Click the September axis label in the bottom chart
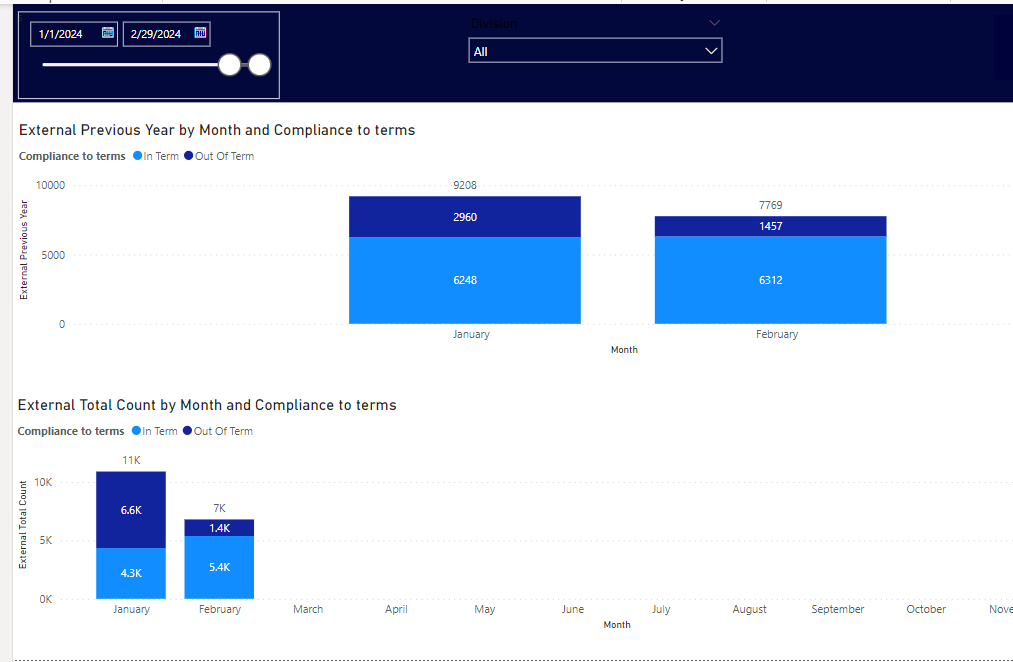 pyautogui.click(x=838, y=609)
